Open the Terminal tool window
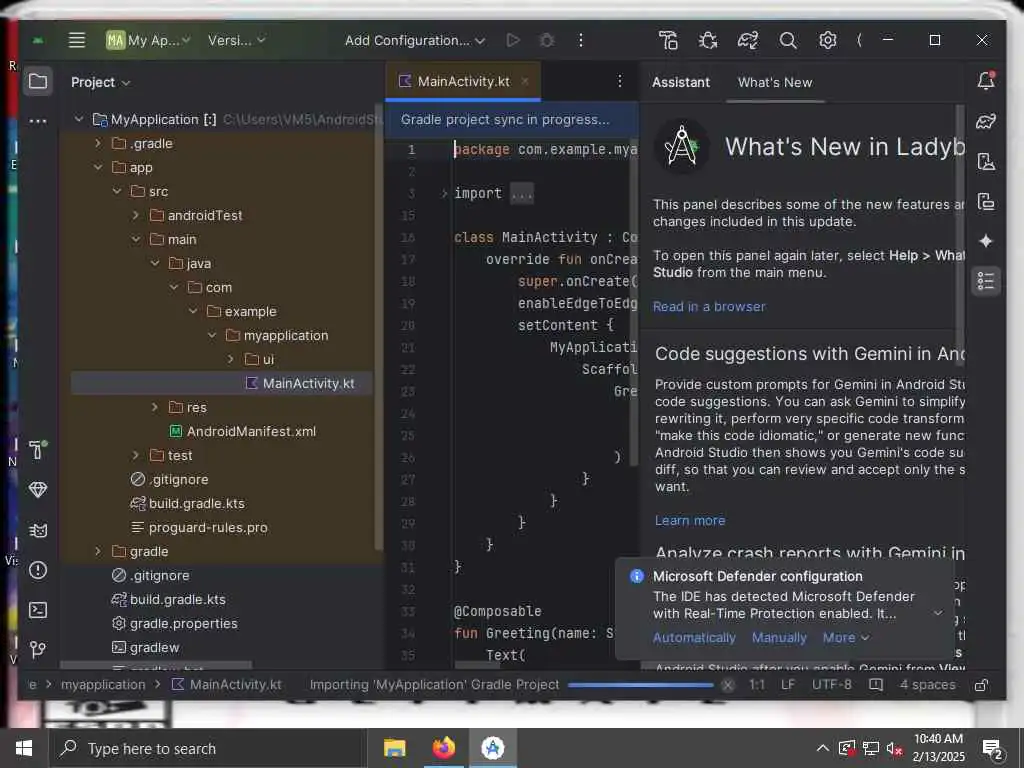 click(x=38, y=610)
